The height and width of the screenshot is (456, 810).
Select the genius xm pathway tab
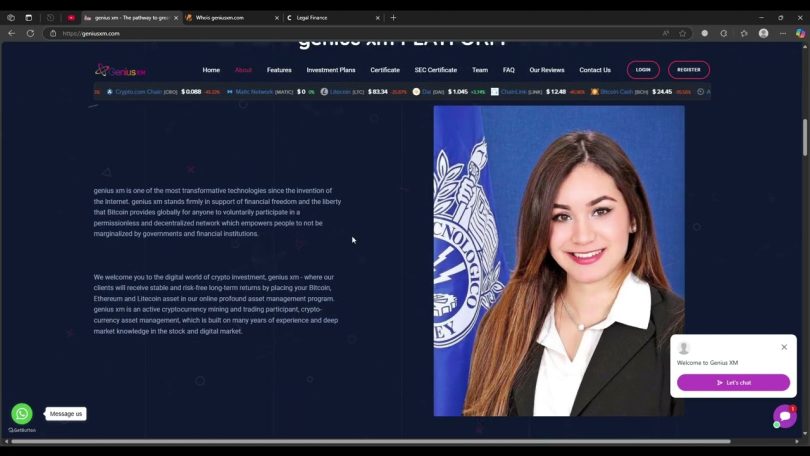tap(131, 18)
